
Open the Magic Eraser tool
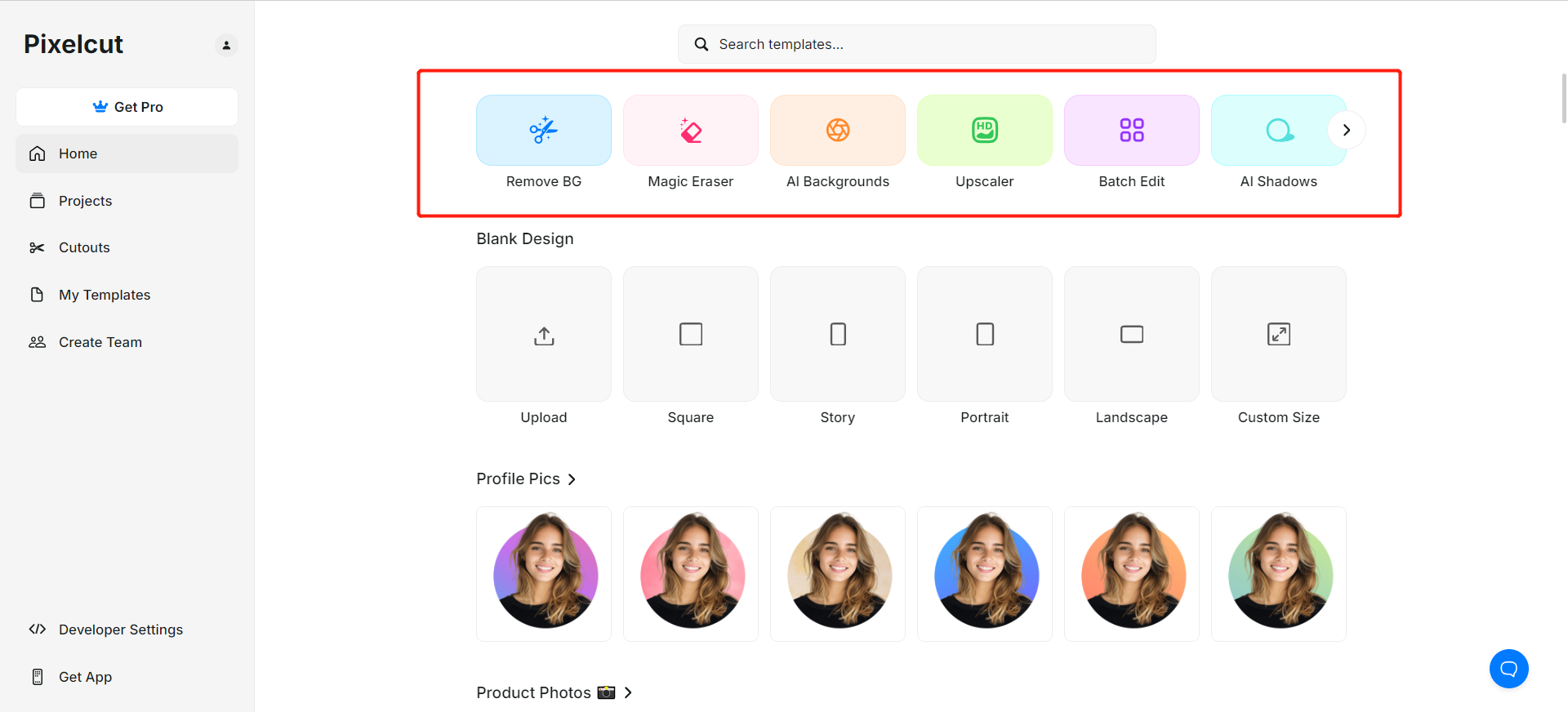[x=691, y=130]
